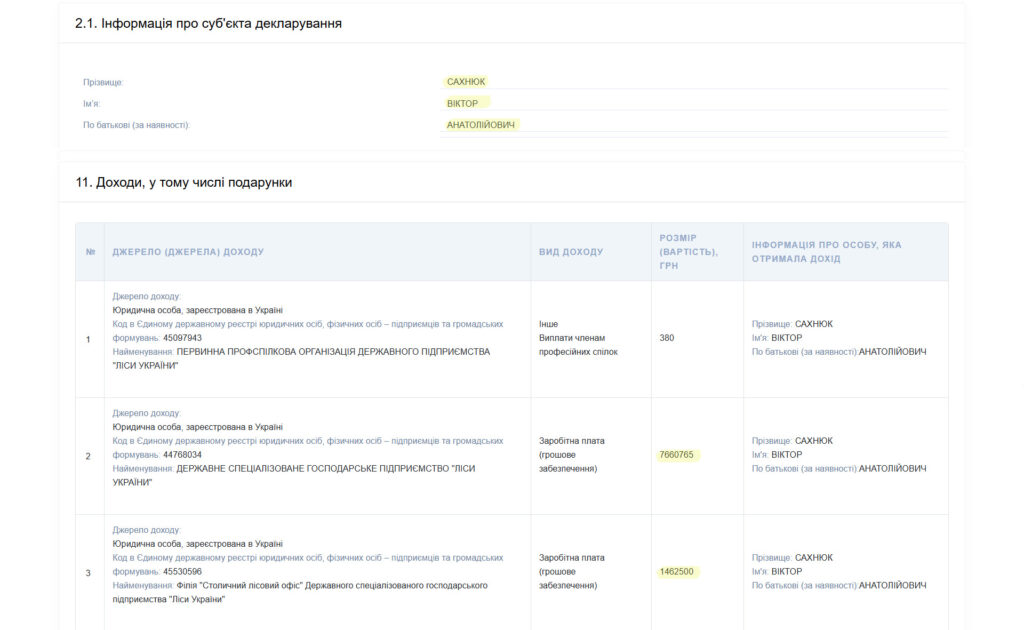Select registry code 44768034

tap(182, 455)
